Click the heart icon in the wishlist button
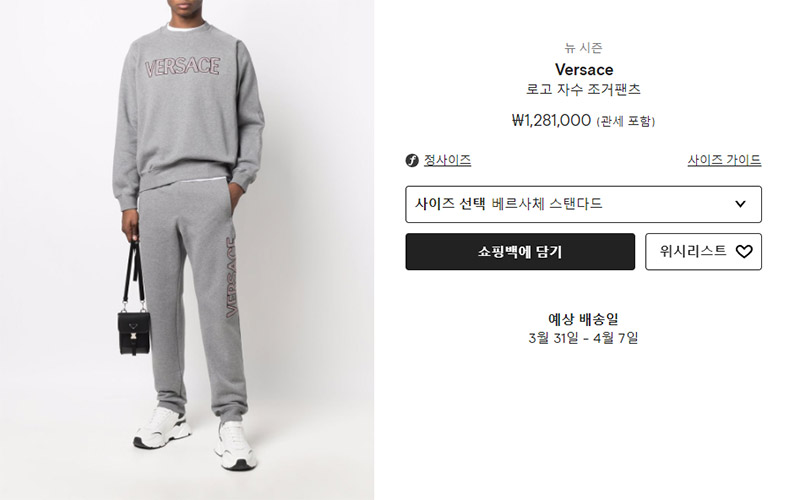This screenshot has width=800, height=500. coord(744,251)
